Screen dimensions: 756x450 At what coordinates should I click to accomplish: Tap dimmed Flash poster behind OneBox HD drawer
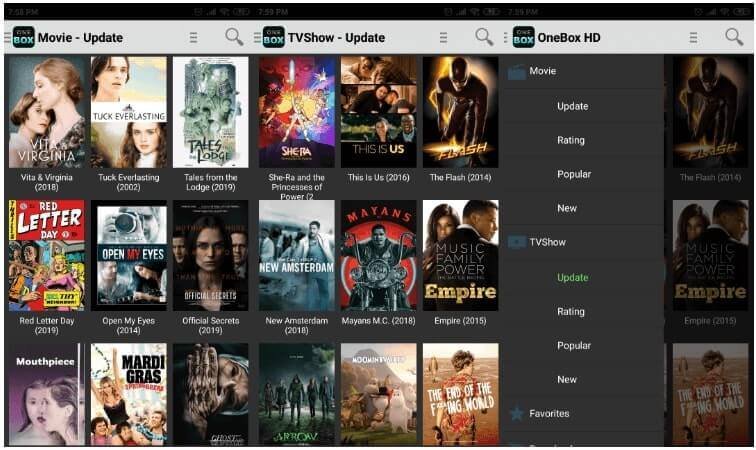(710, 112)
